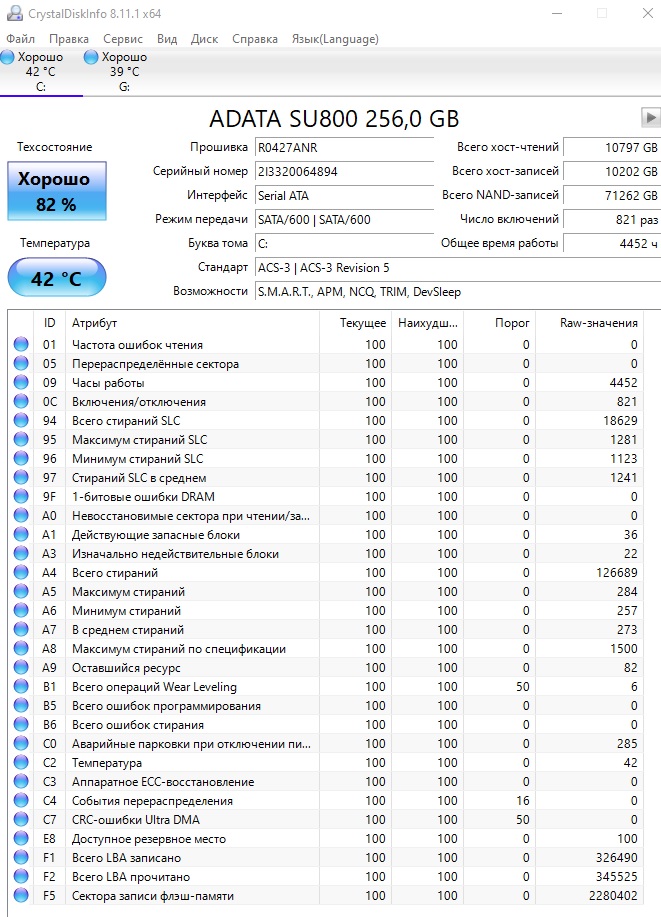Select the row Всего LBA прочитано
The height and width of the screenshot is (917, 661).
pos(326,877)
